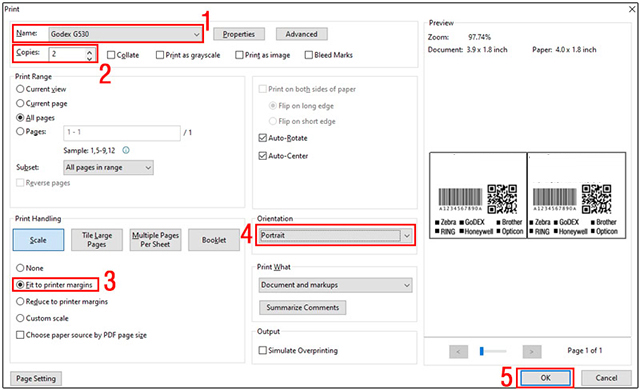
Task: Click the preview page slider handle
Action: [x=482, y=351]
